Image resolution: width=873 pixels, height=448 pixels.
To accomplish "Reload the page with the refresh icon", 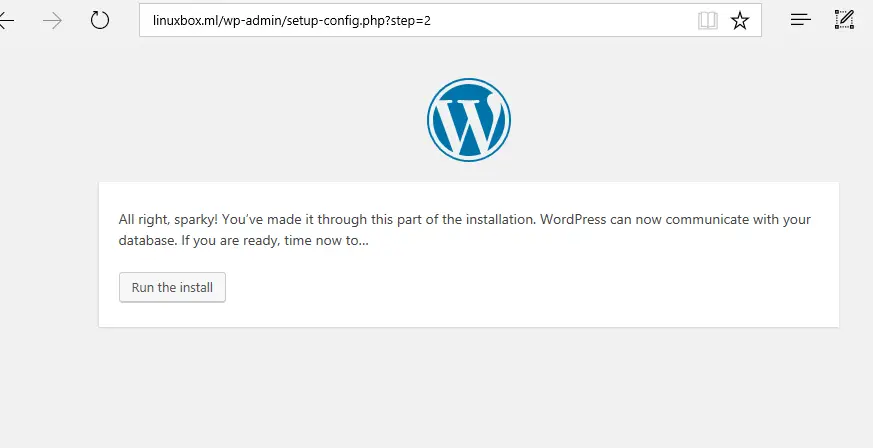I will click(100, 21).
